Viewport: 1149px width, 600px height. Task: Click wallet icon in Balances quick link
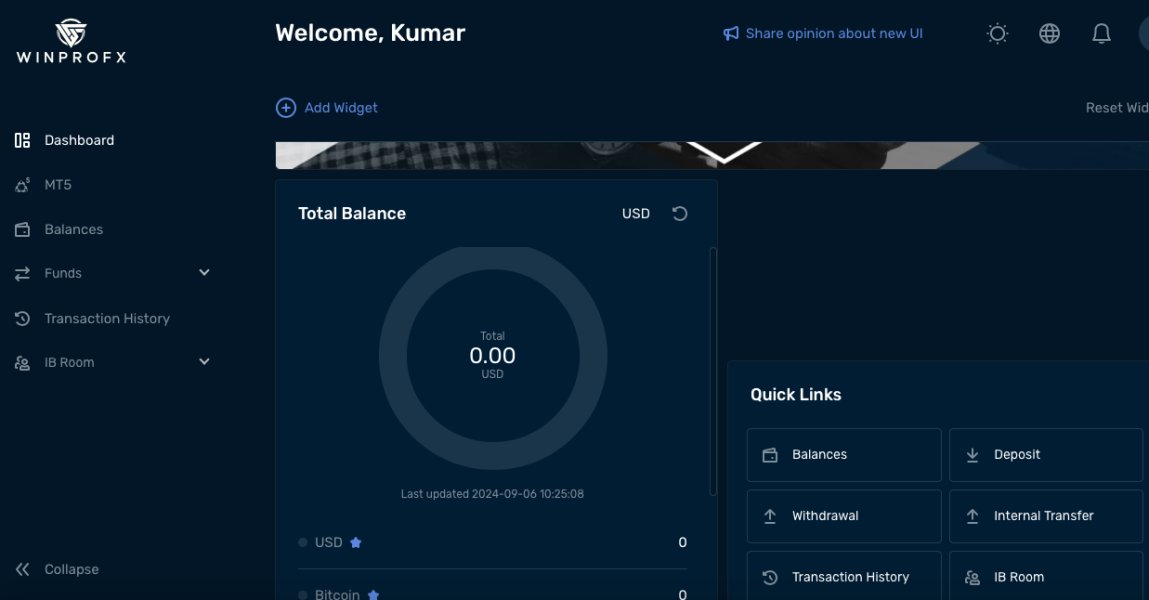pyautogui.click(x=770, y=455)
